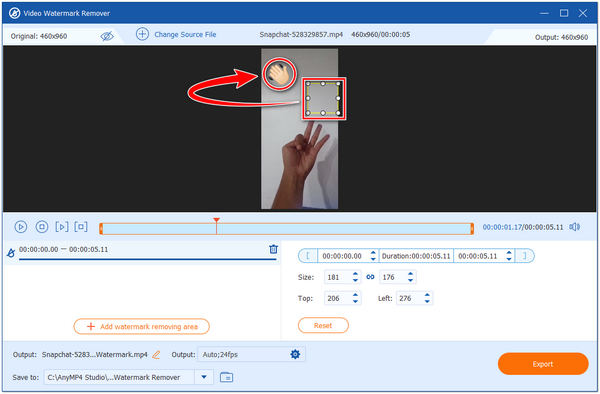Click the bottom-right handle of selection box

tap(338, 113)
